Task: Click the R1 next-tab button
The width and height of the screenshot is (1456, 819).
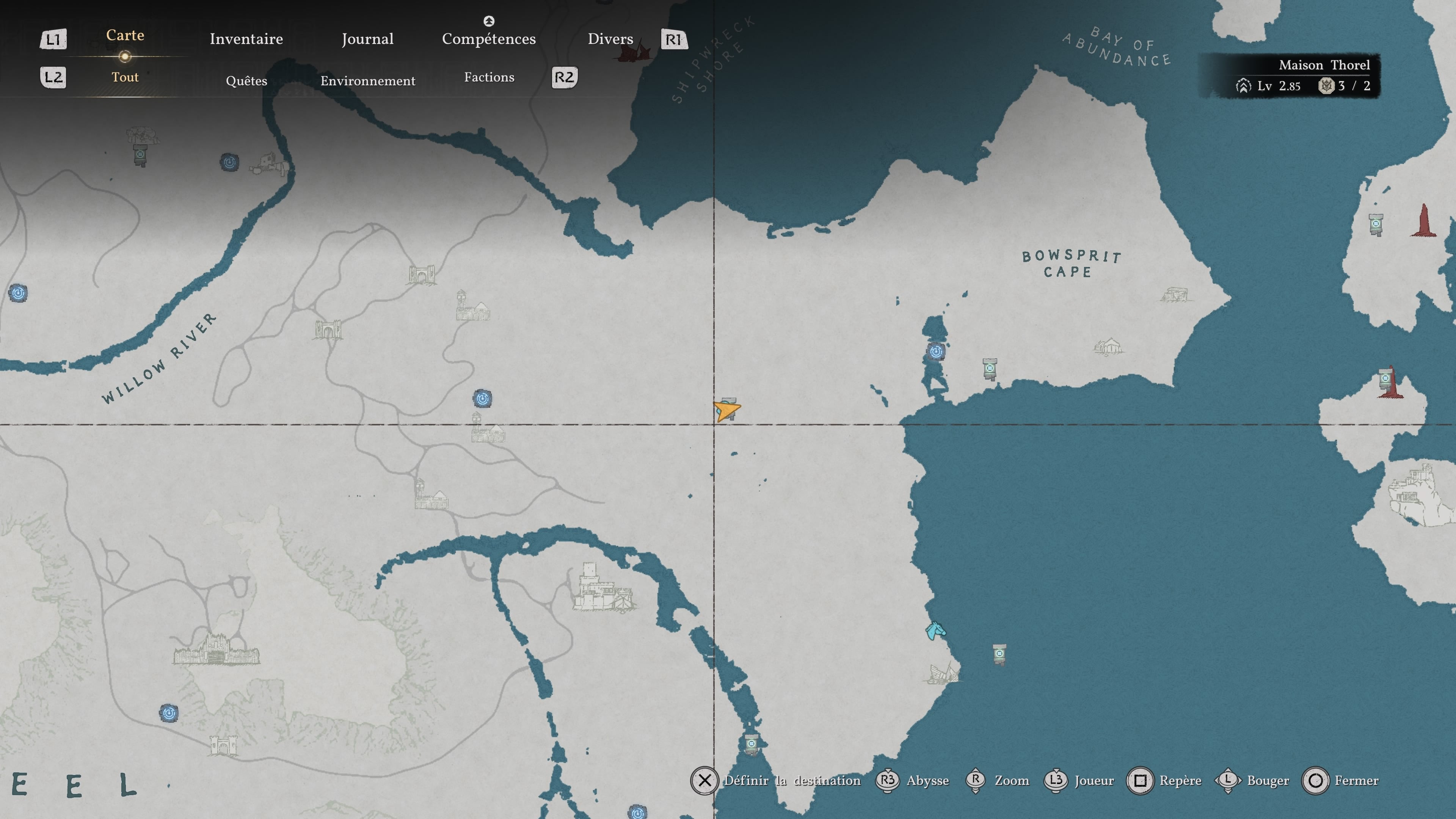Action: tap(674, 39)
